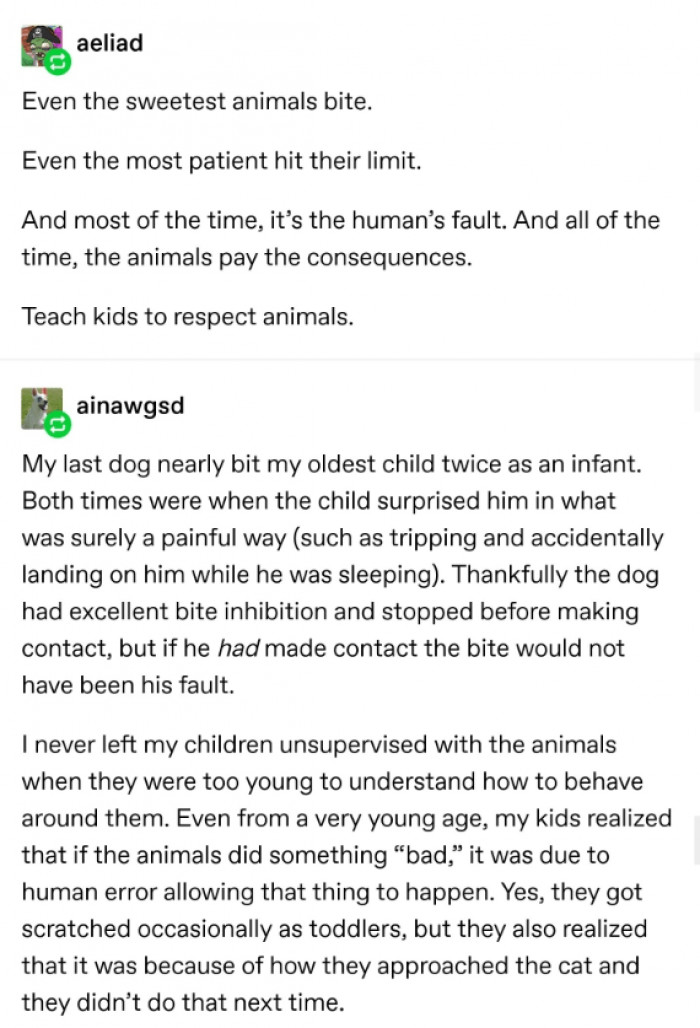Click the divider between the two posts
700x1028 pixels.
(x=350, y=361)
